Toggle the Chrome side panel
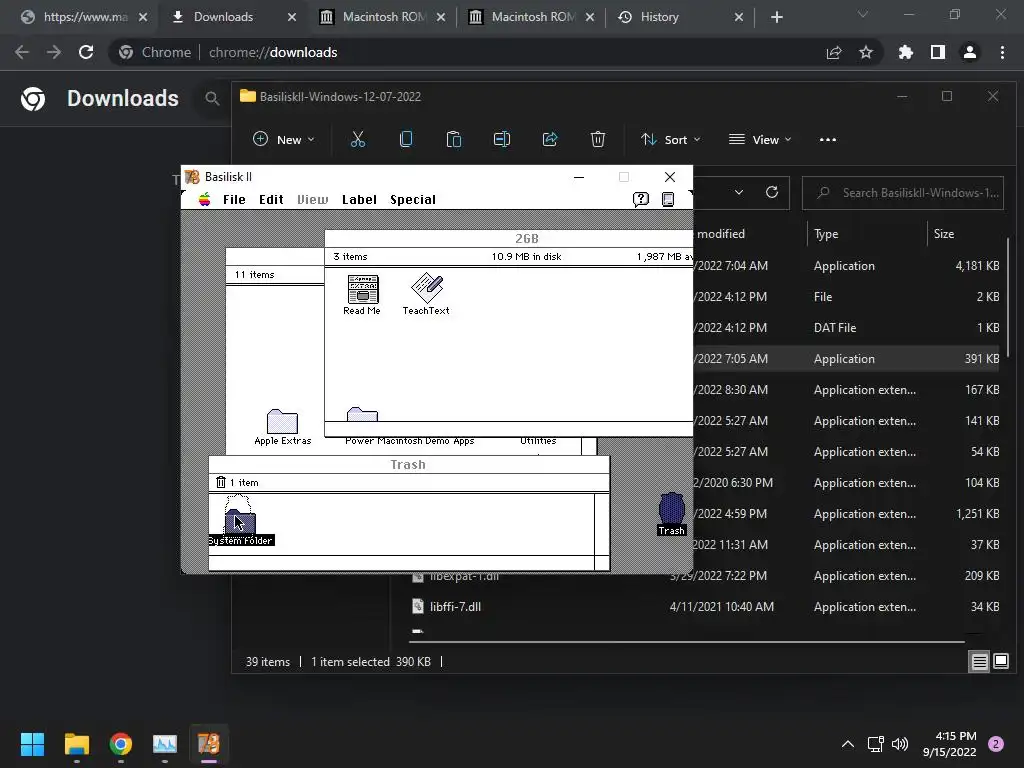 [x=938, y=52]
